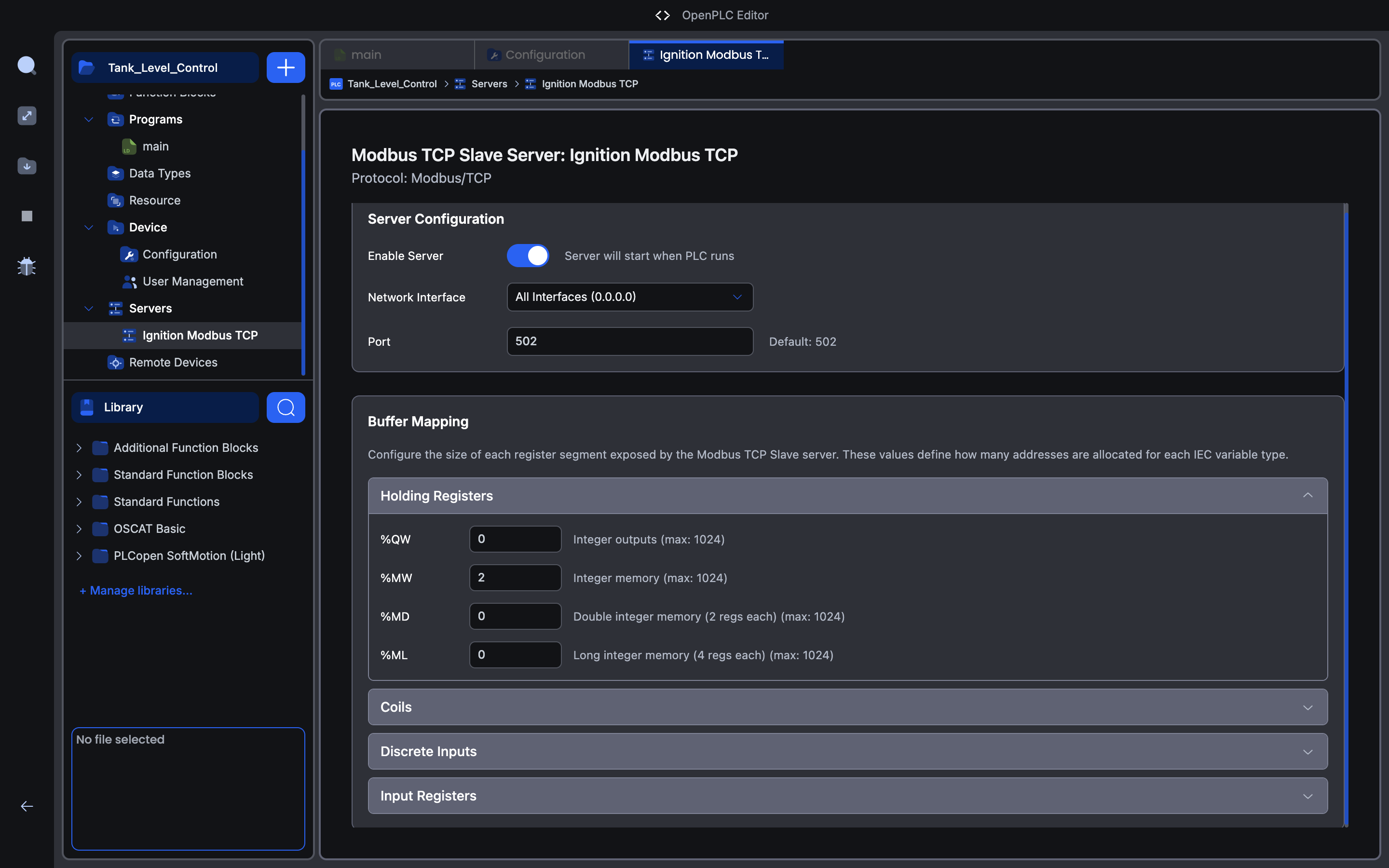Click the 'Default: 502' hint text
Screen dimensions: 1389x868
point(803,341)
